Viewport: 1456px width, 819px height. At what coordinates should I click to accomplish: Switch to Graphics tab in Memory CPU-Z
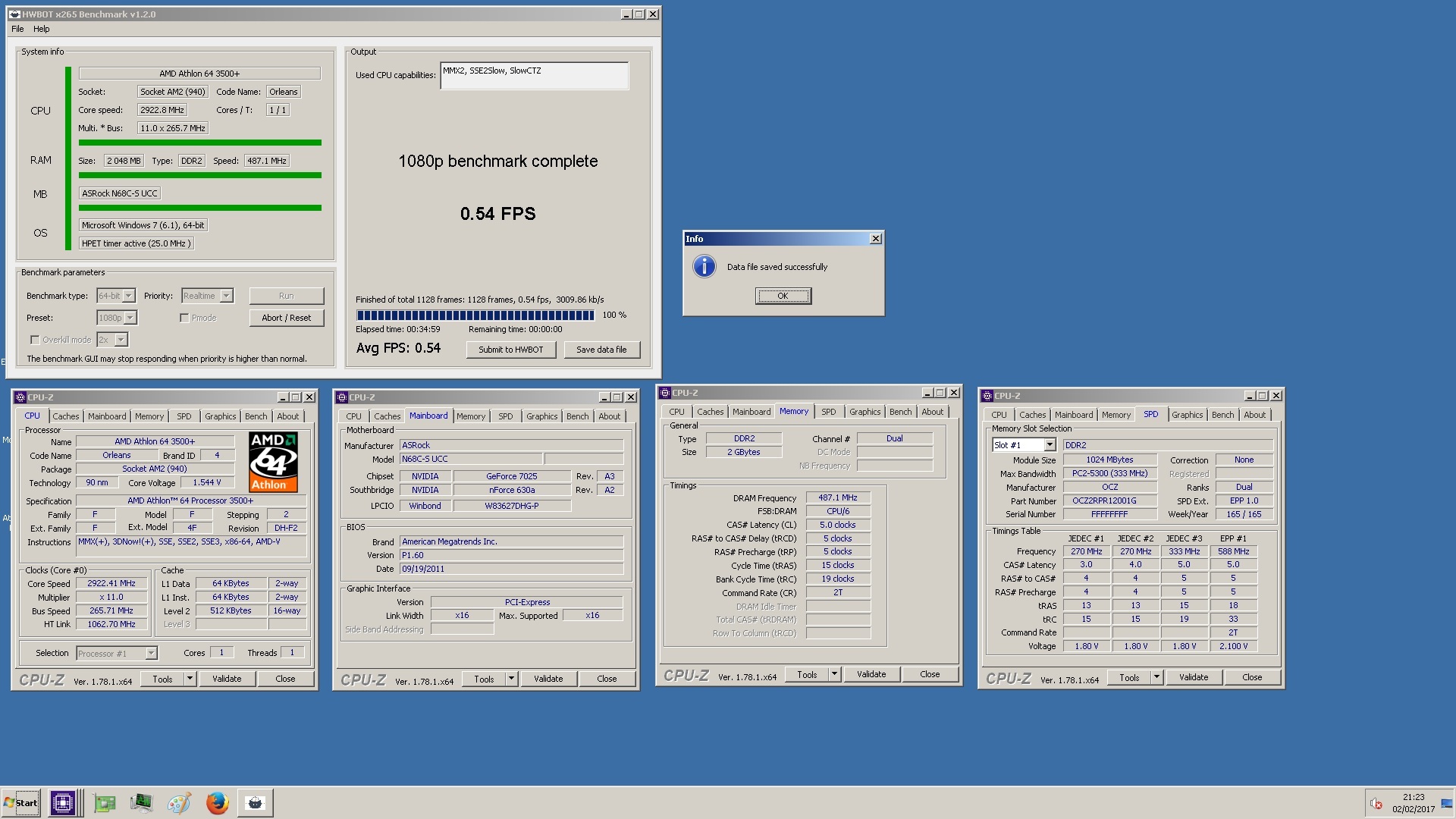865,412
